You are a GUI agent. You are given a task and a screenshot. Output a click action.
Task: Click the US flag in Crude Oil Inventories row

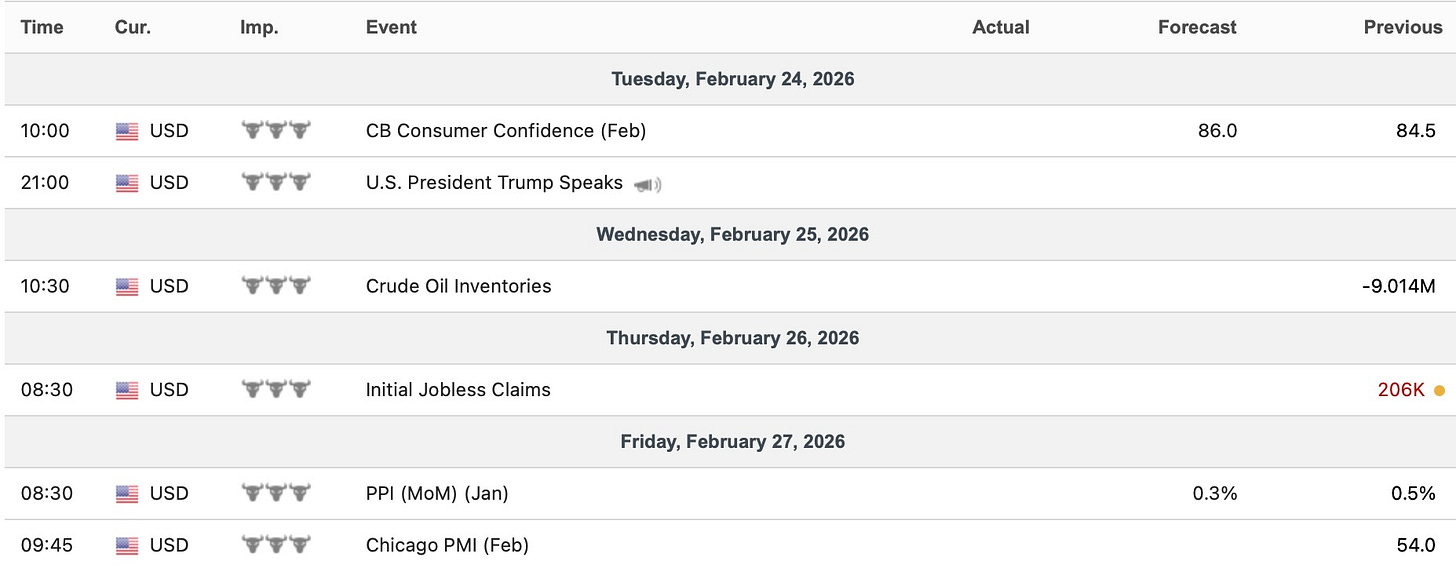click(127, 287)
